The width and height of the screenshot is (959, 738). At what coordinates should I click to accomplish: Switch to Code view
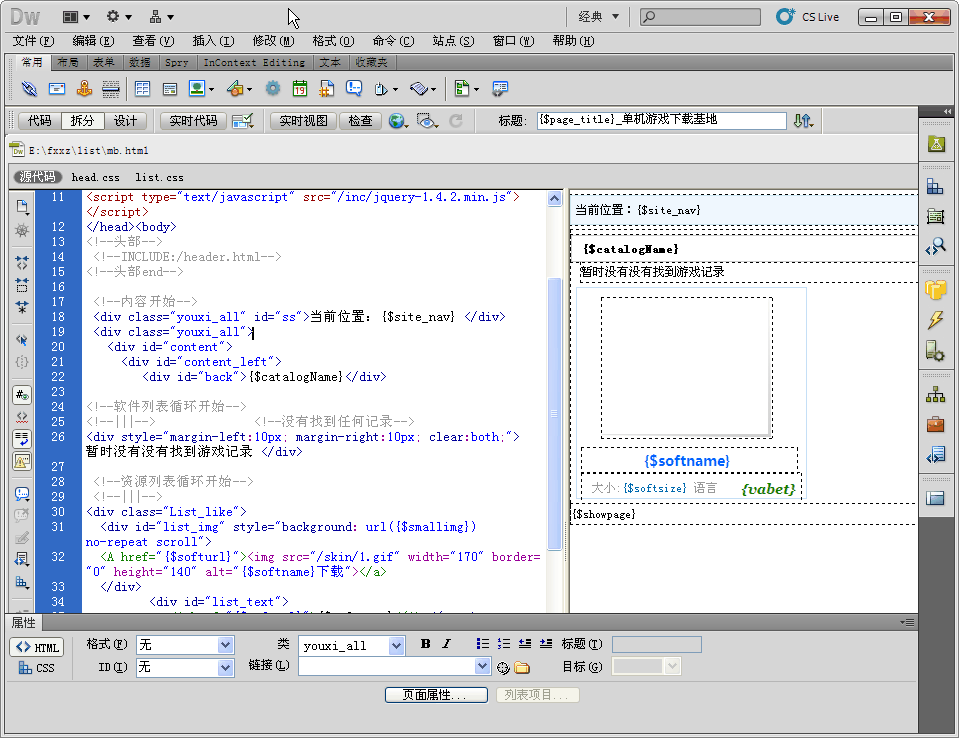(x=40, y=121)
